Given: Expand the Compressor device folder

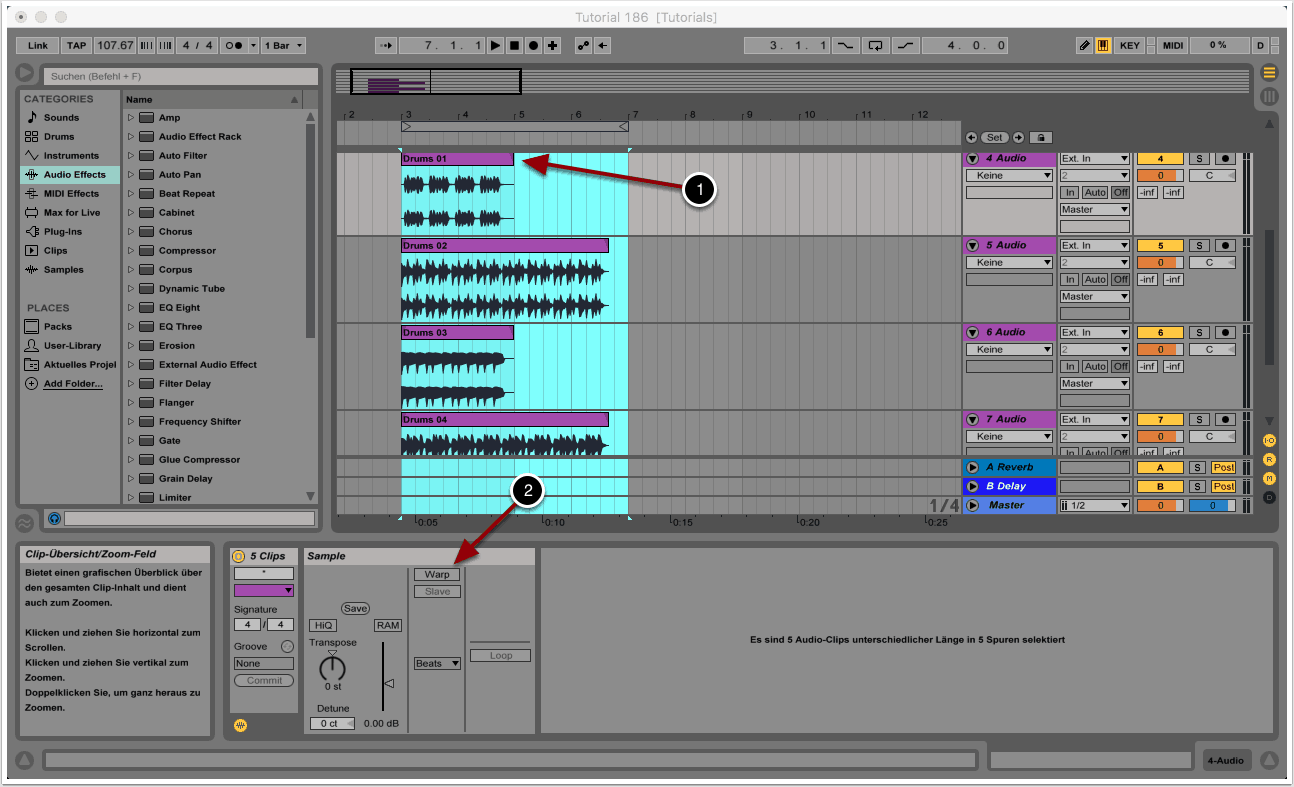Looking at the screenshot, I should [130, 251].
